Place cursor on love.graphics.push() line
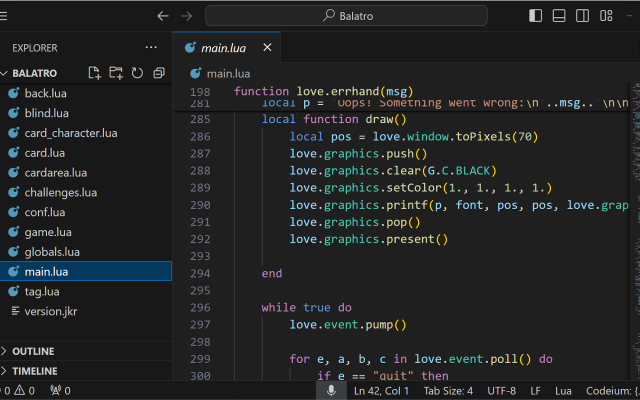640x400 pixels. (x=358, y=154)
